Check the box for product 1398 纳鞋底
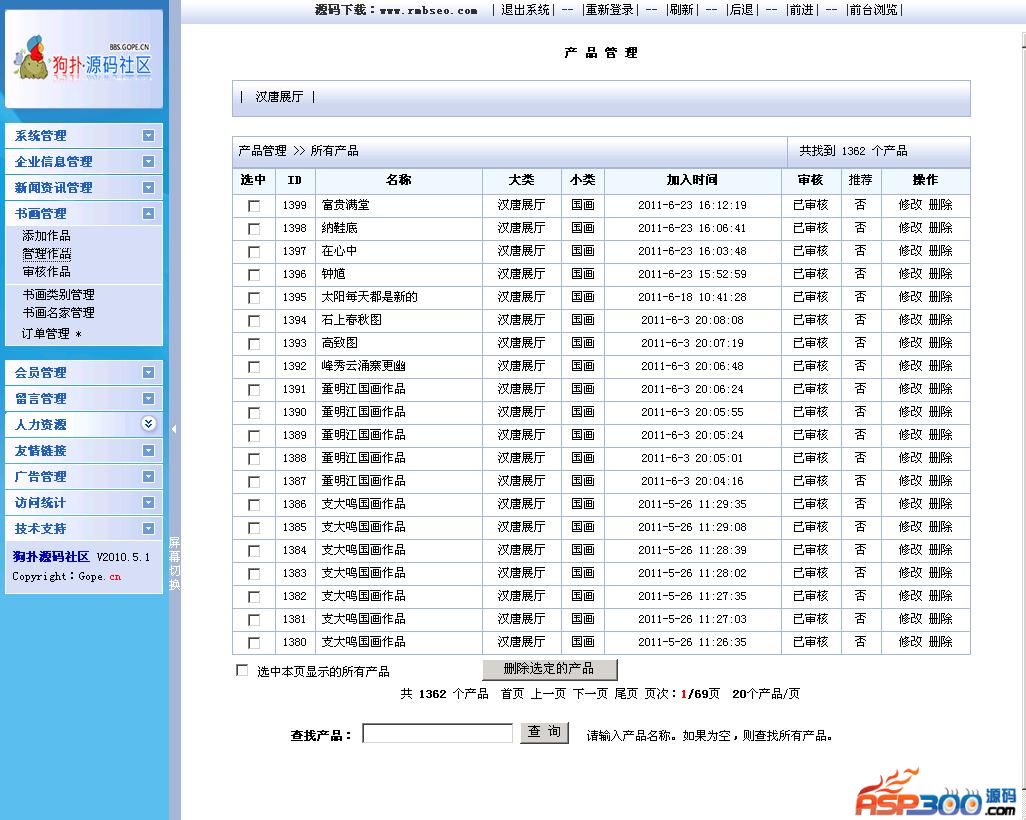1026x820 pixels. click(254, 229)
